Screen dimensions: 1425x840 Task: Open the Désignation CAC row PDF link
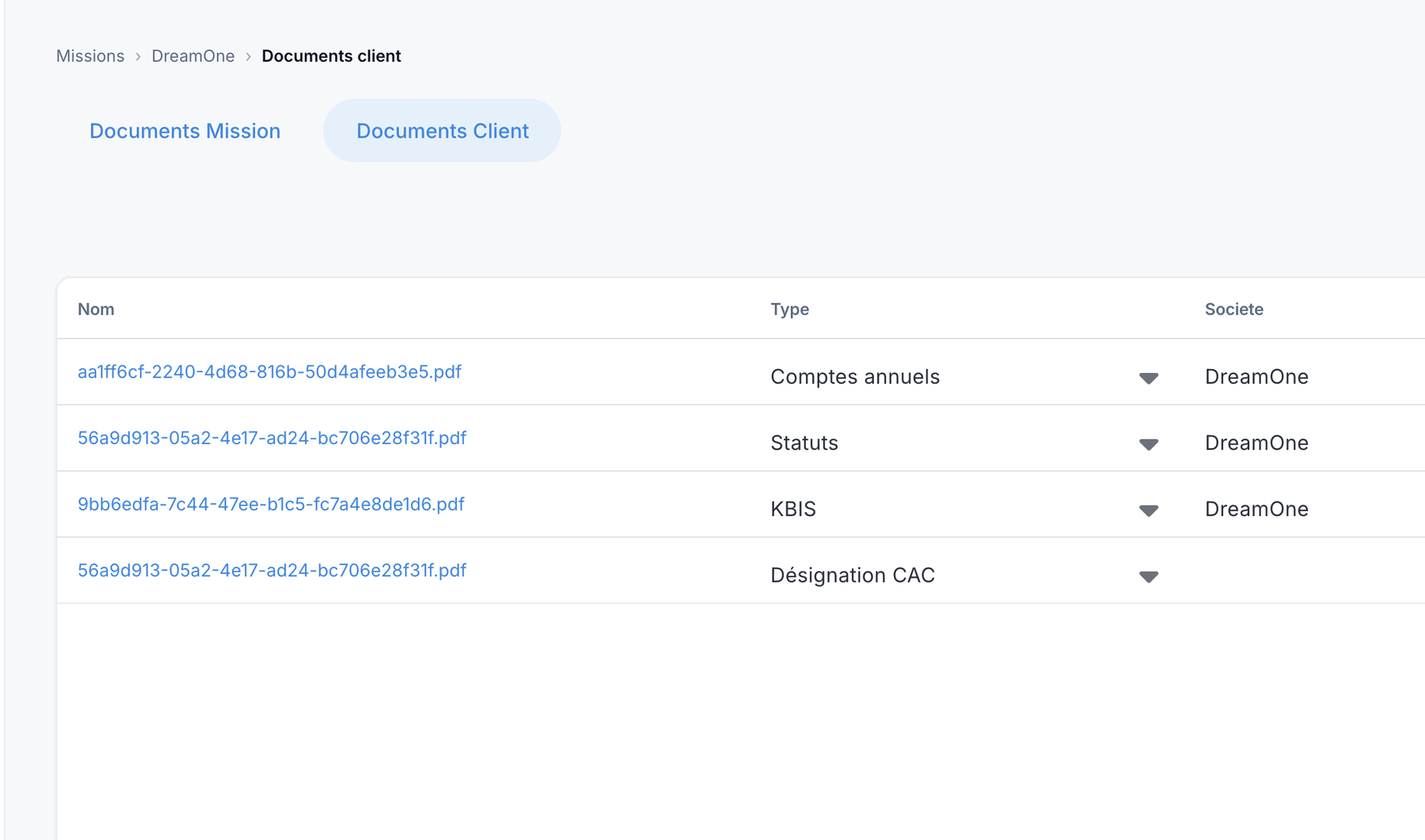click(272, 570)
